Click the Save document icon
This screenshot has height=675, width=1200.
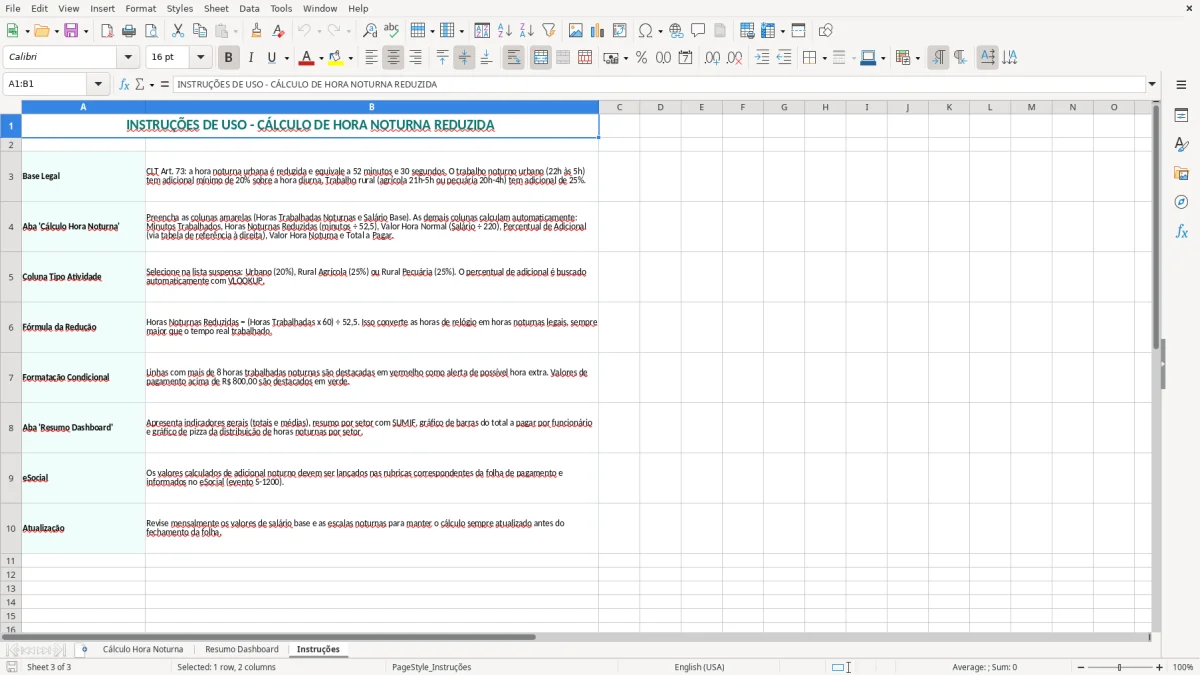(71, 31)
